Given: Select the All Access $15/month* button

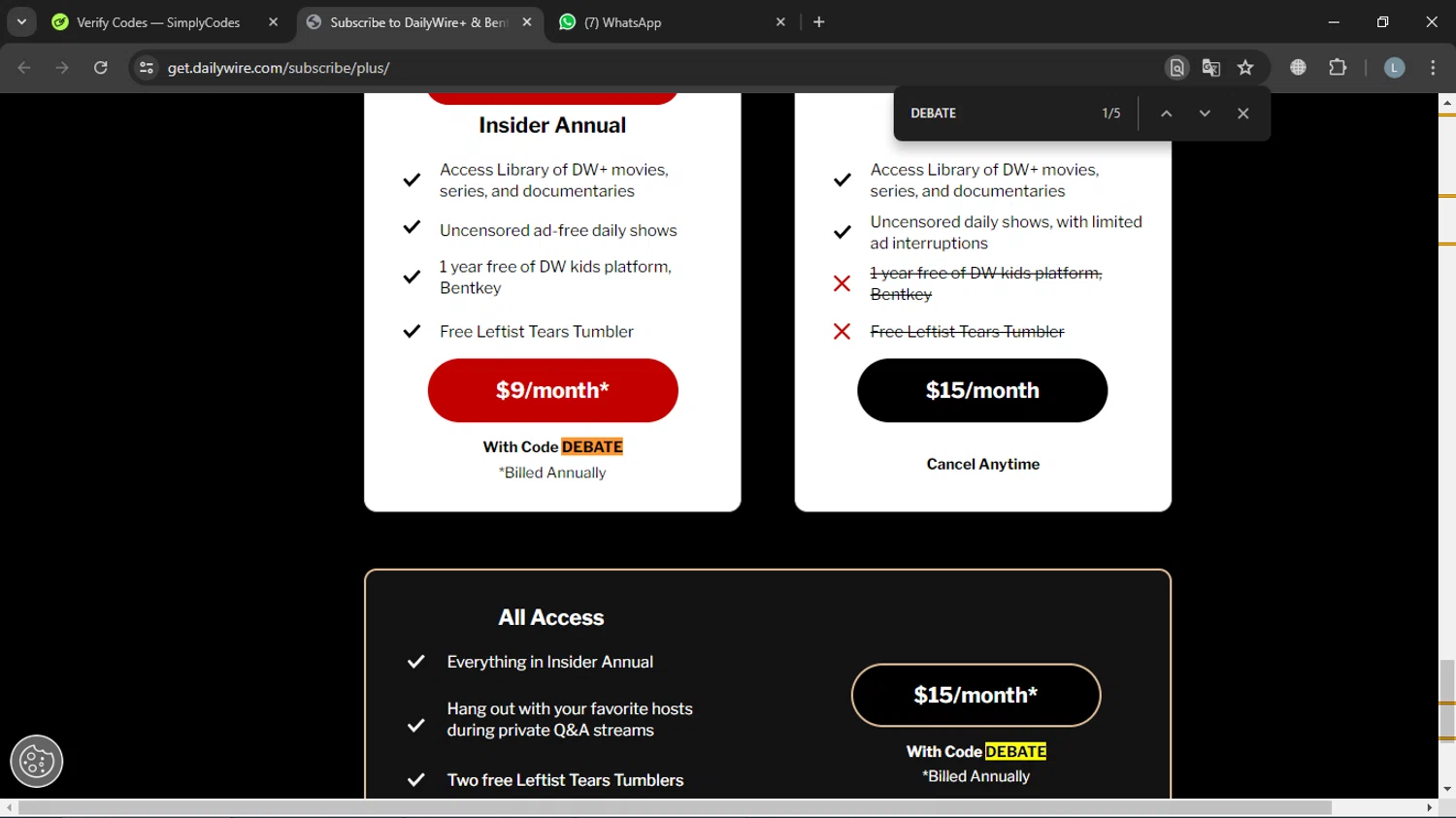Looking at the screenshot, I should (976, 695).
